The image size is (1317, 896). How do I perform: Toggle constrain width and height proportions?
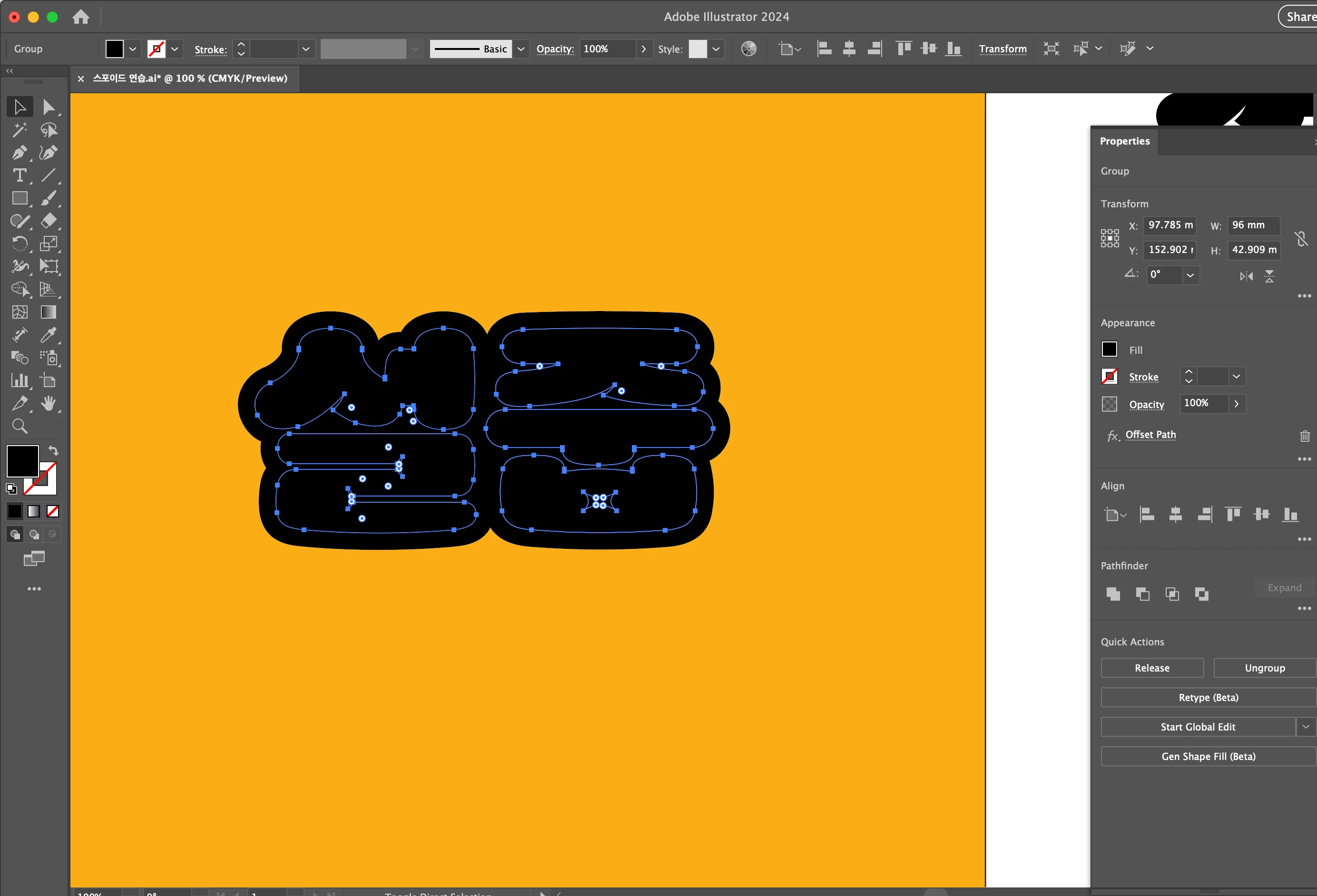(1301, 238)
